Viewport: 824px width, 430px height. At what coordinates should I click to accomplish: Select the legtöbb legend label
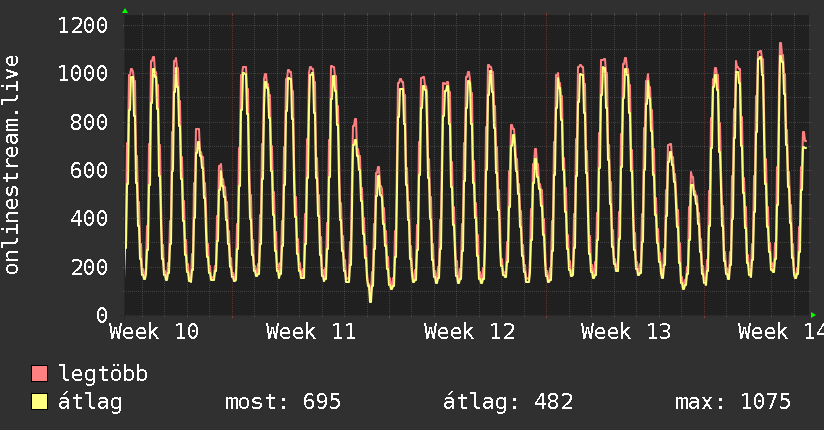point(103,375)
